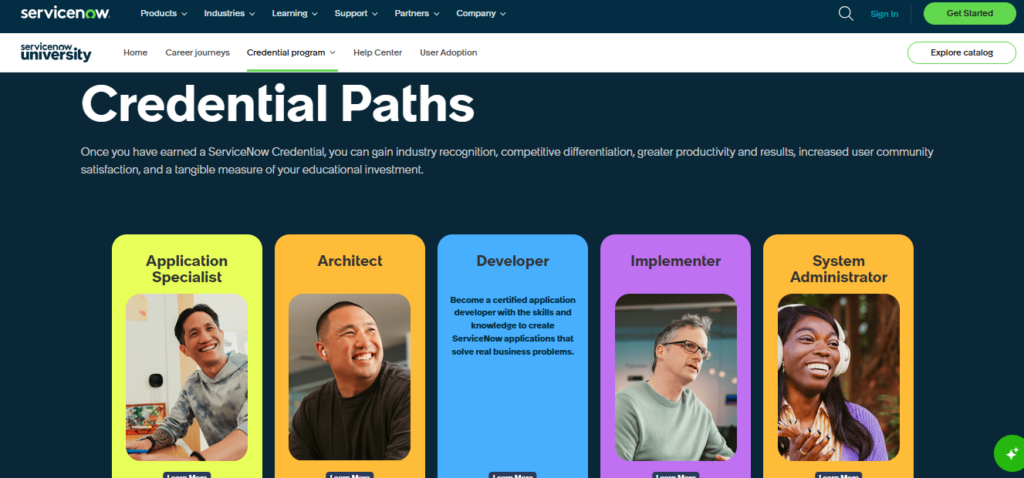The image size is (1024, 478).
Task: Select the Application Specialist card photo
Action: pos(187,377)
